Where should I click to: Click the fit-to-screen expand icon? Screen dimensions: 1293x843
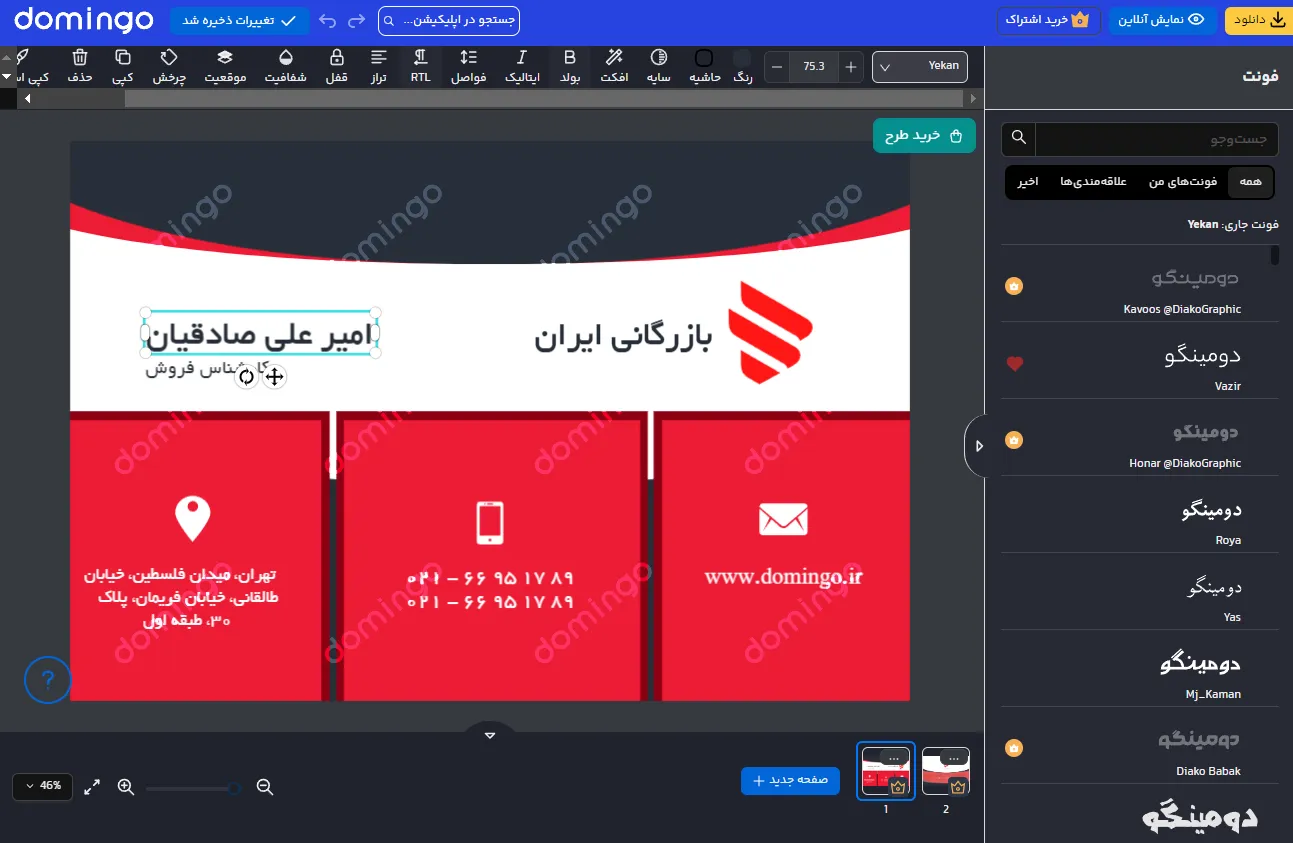(92, 787)
